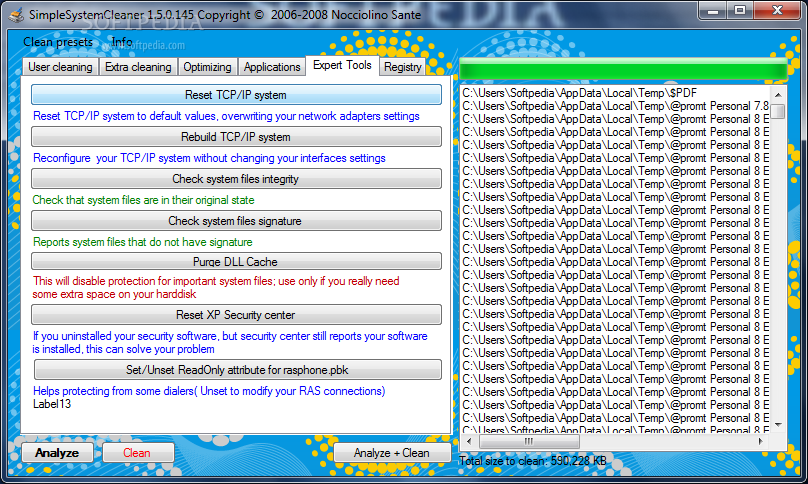Click the horizontal scrollbar thumb
This screenshot has height=484, width=808.
529,441
